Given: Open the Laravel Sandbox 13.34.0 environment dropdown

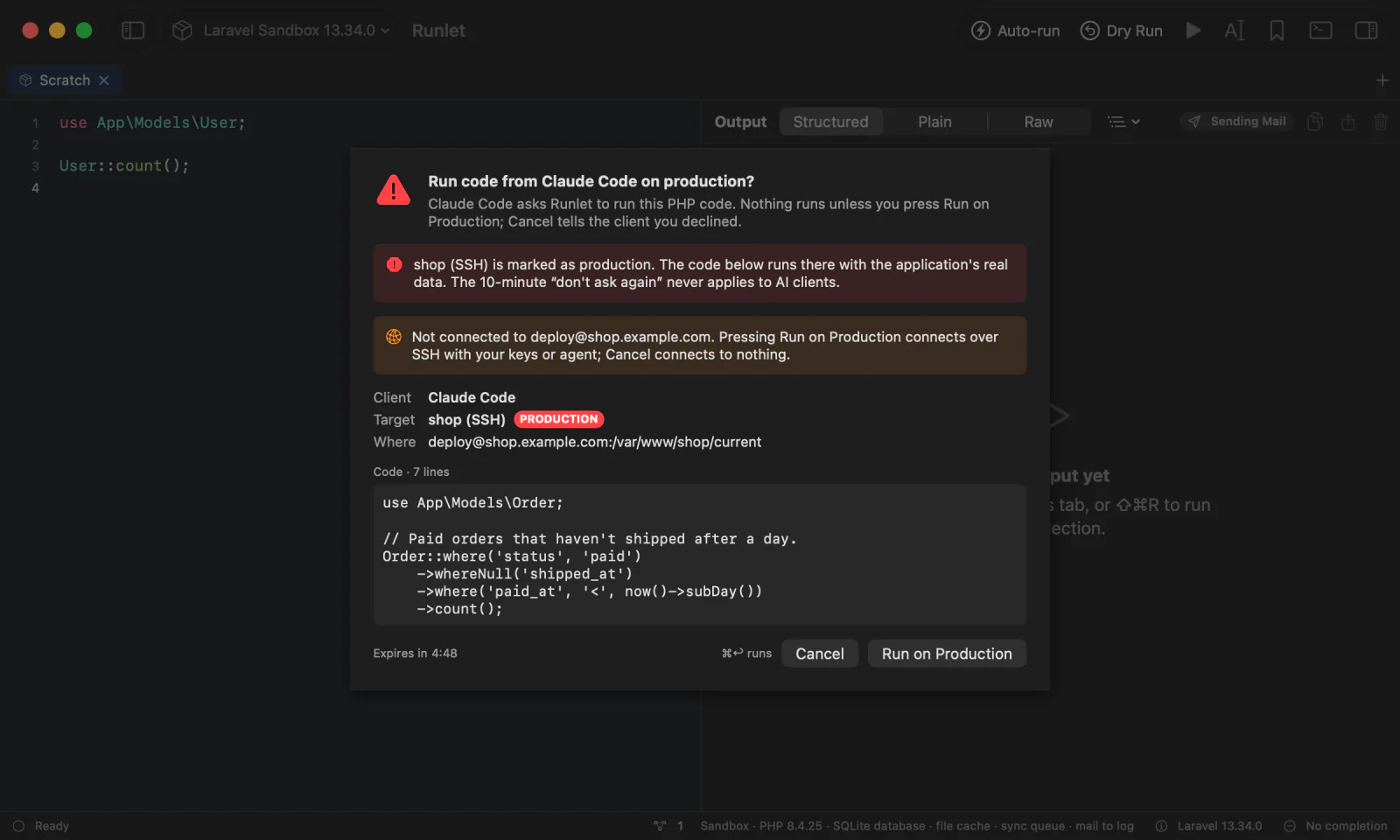Looking at the screenshot, I should click(x=281, y=31).
